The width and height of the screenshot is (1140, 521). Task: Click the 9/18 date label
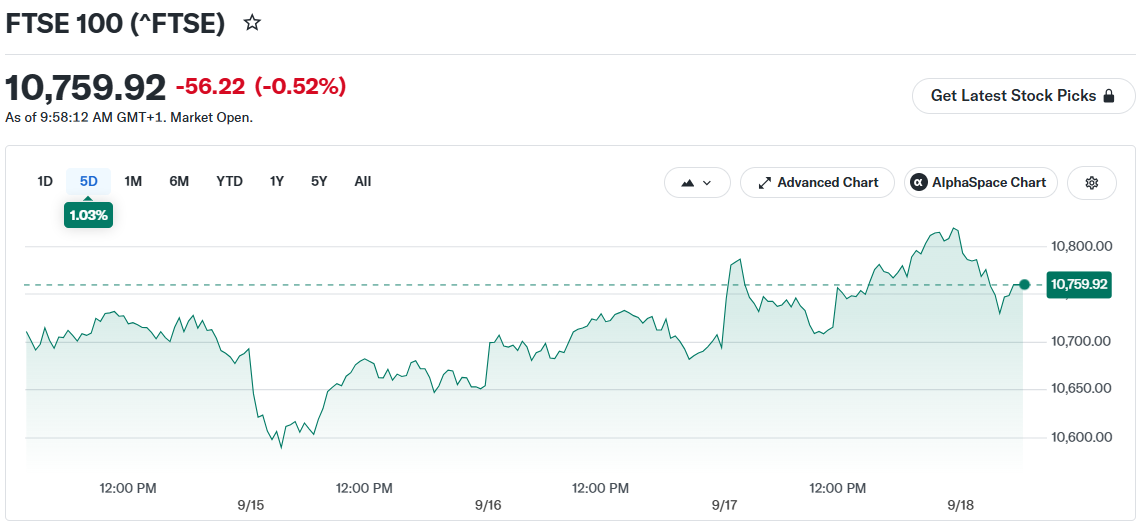[x=962, y=505]
